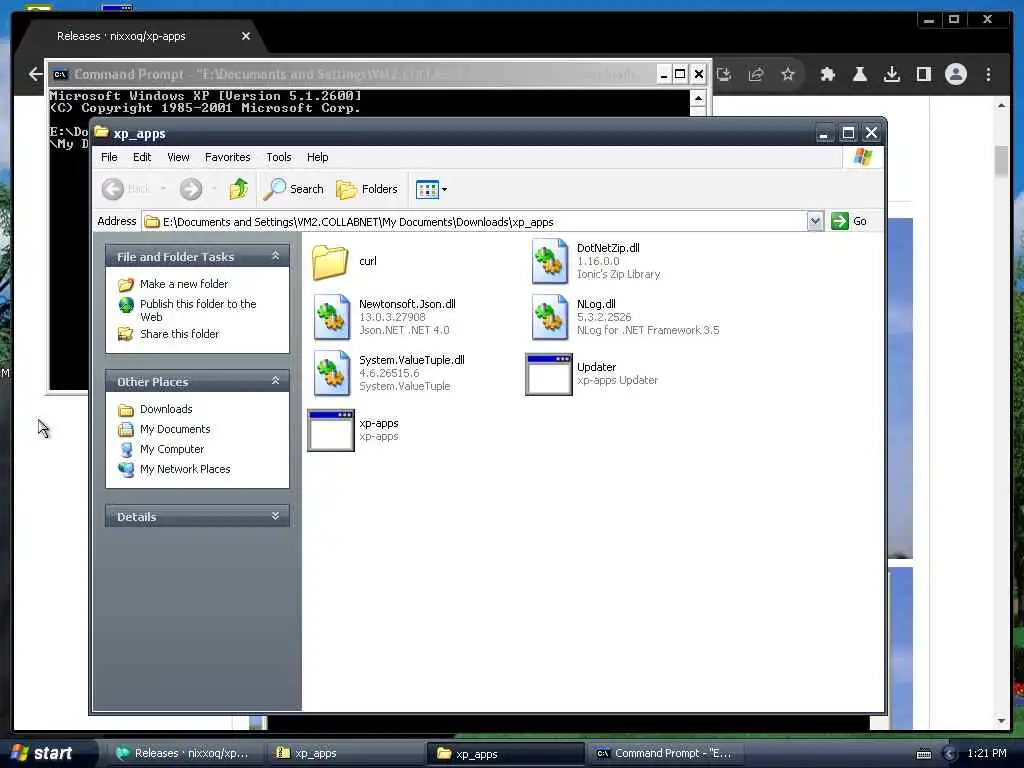The width and height of the screenshot is (1024, 768).
Task: Open the Help menu
Action: 317,157
